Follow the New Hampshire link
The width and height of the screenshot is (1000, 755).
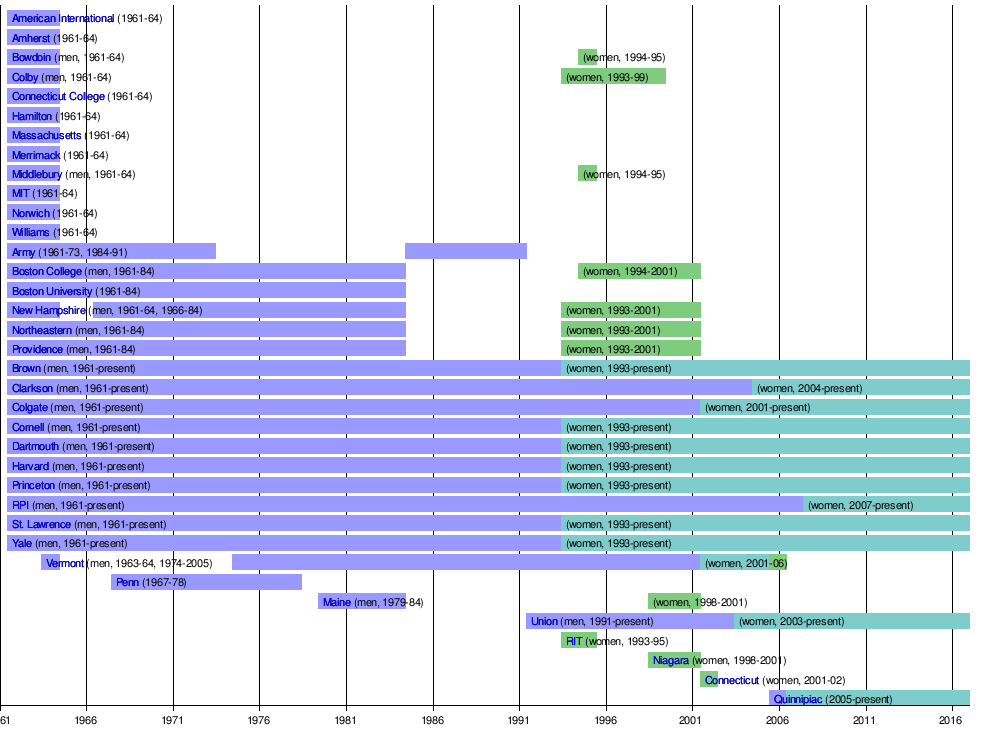coord(48,311)
